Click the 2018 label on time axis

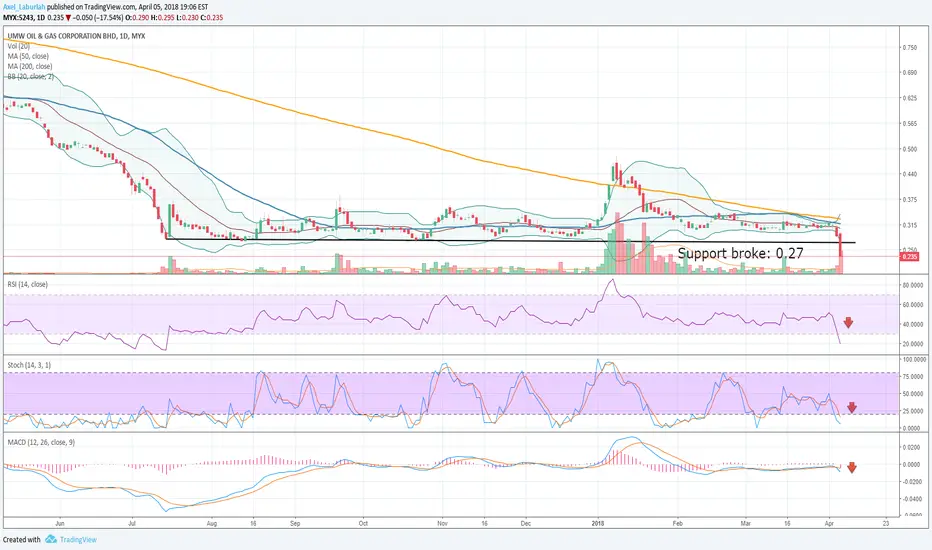point(598,523)
